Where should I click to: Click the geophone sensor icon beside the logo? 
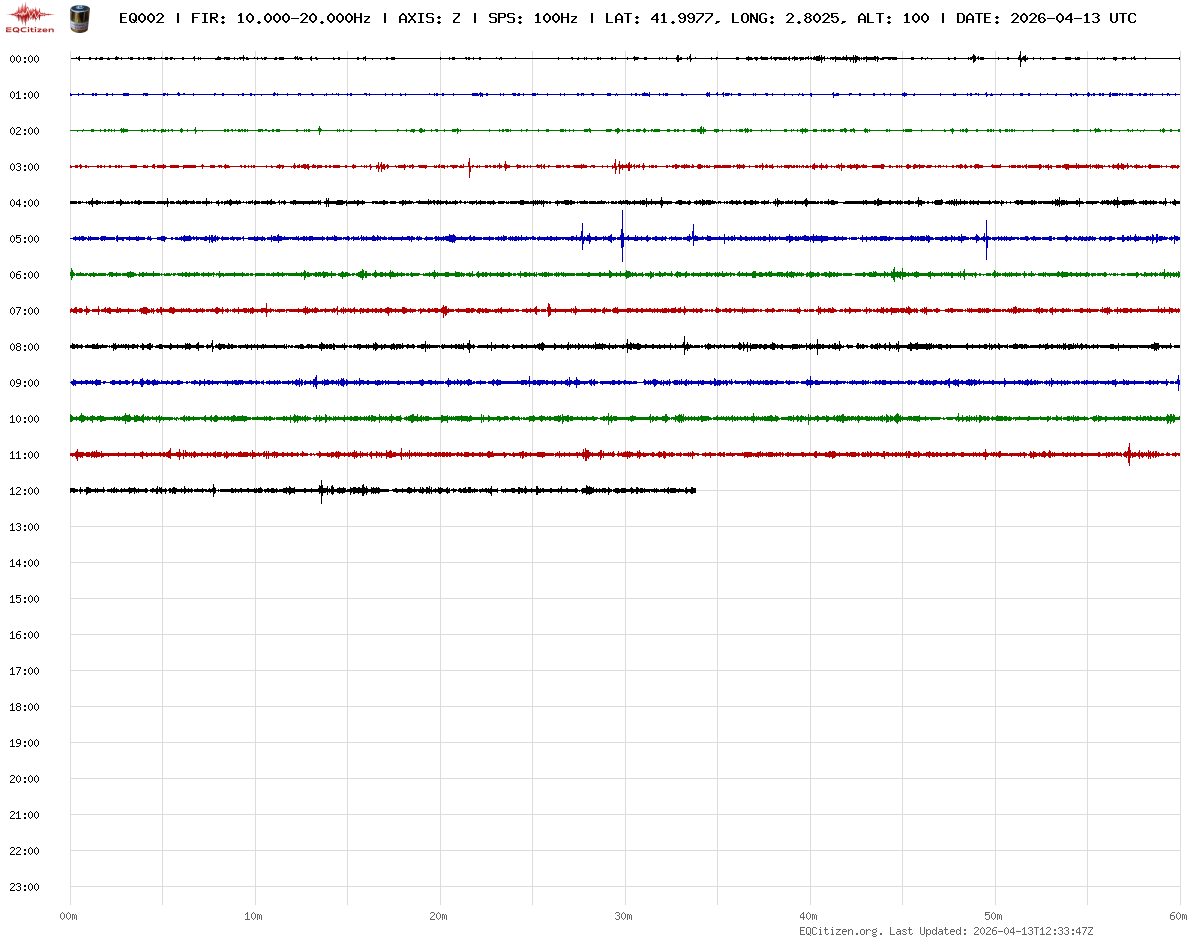78,17
